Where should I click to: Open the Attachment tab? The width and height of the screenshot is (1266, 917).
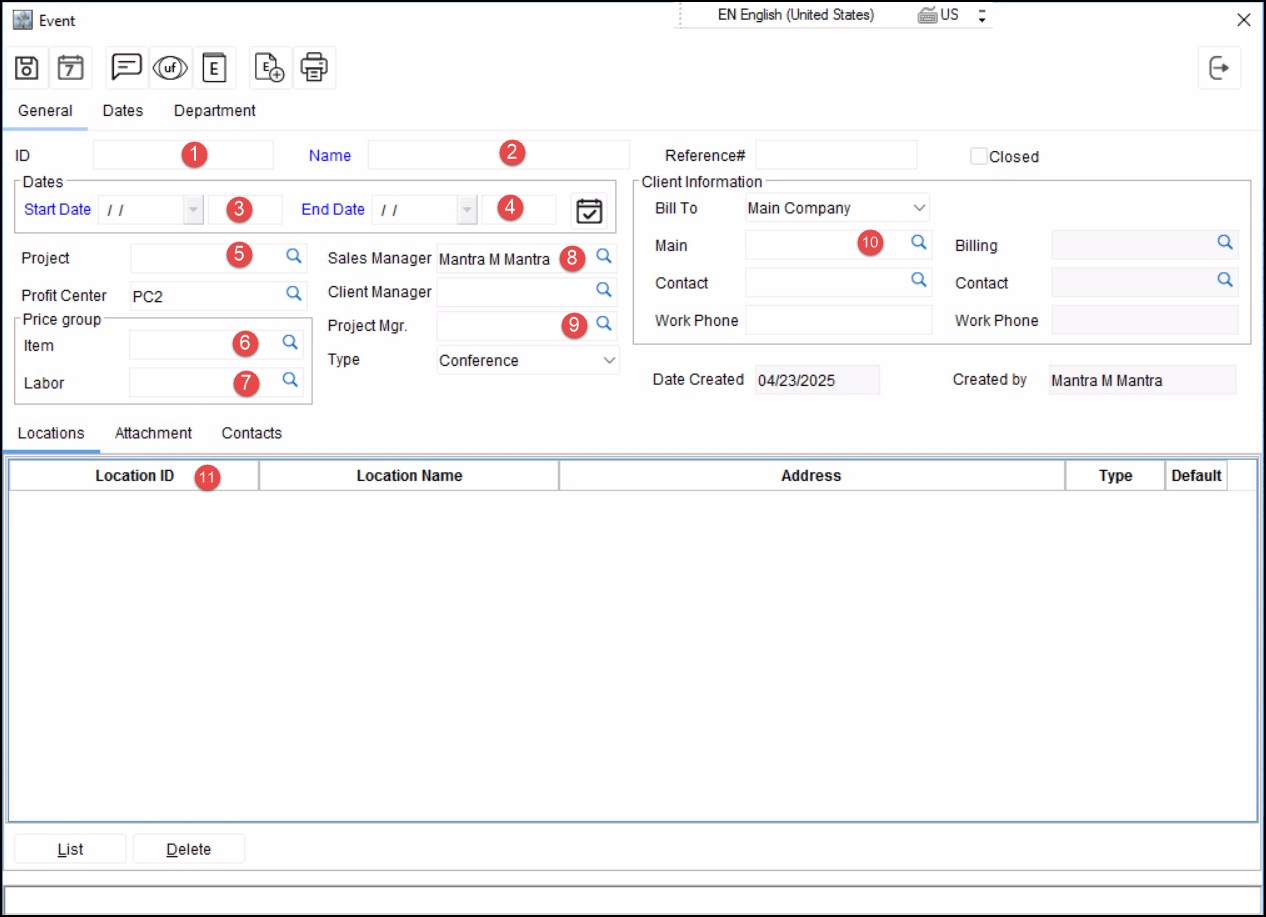[x=153, y=433]
